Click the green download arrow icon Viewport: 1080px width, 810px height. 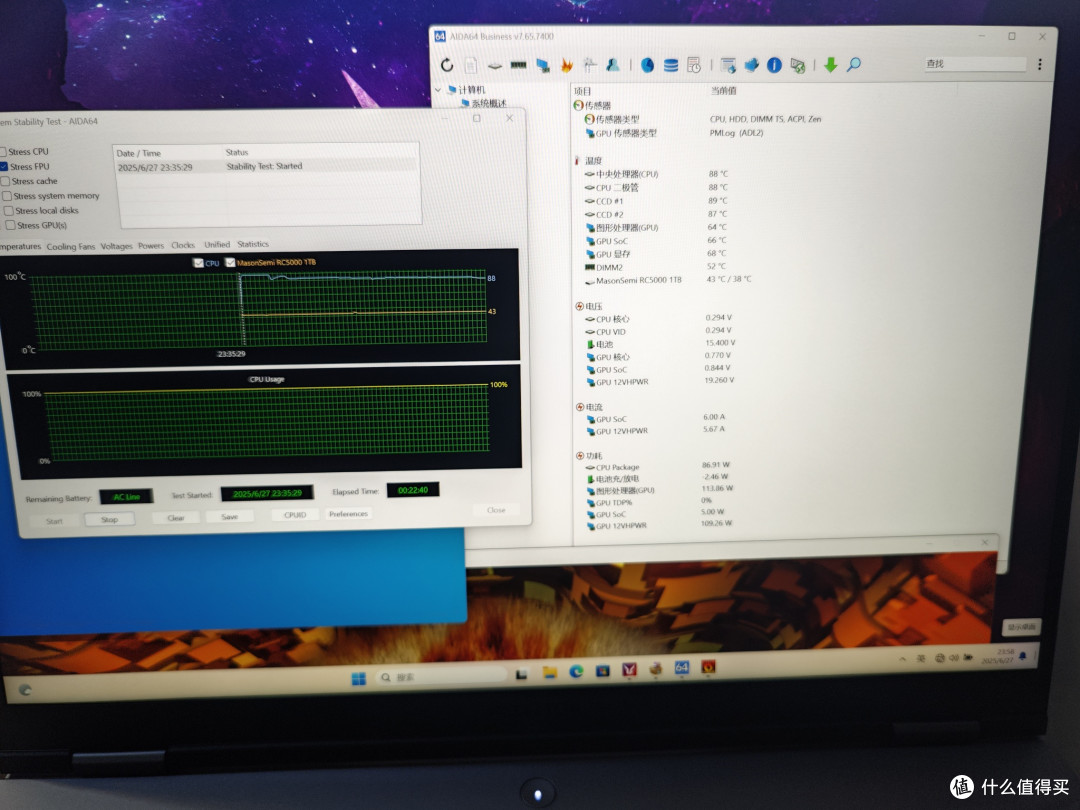tap(831, 65)
